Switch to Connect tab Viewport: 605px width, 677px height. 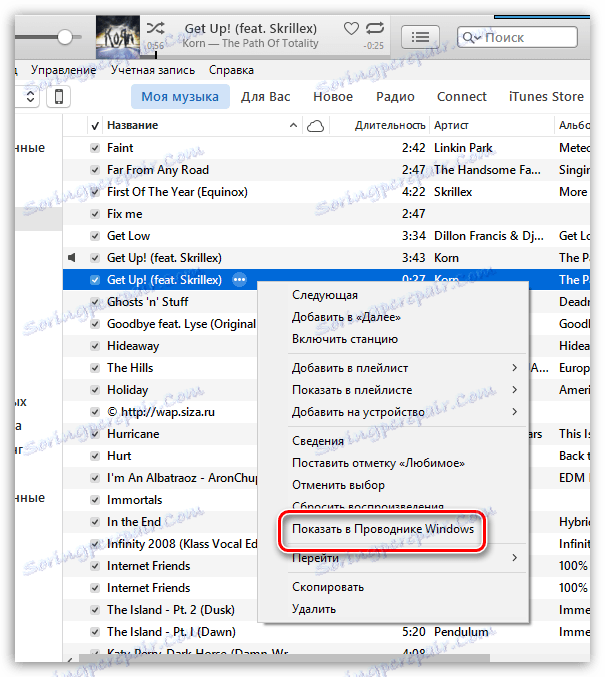click(462, 97)
